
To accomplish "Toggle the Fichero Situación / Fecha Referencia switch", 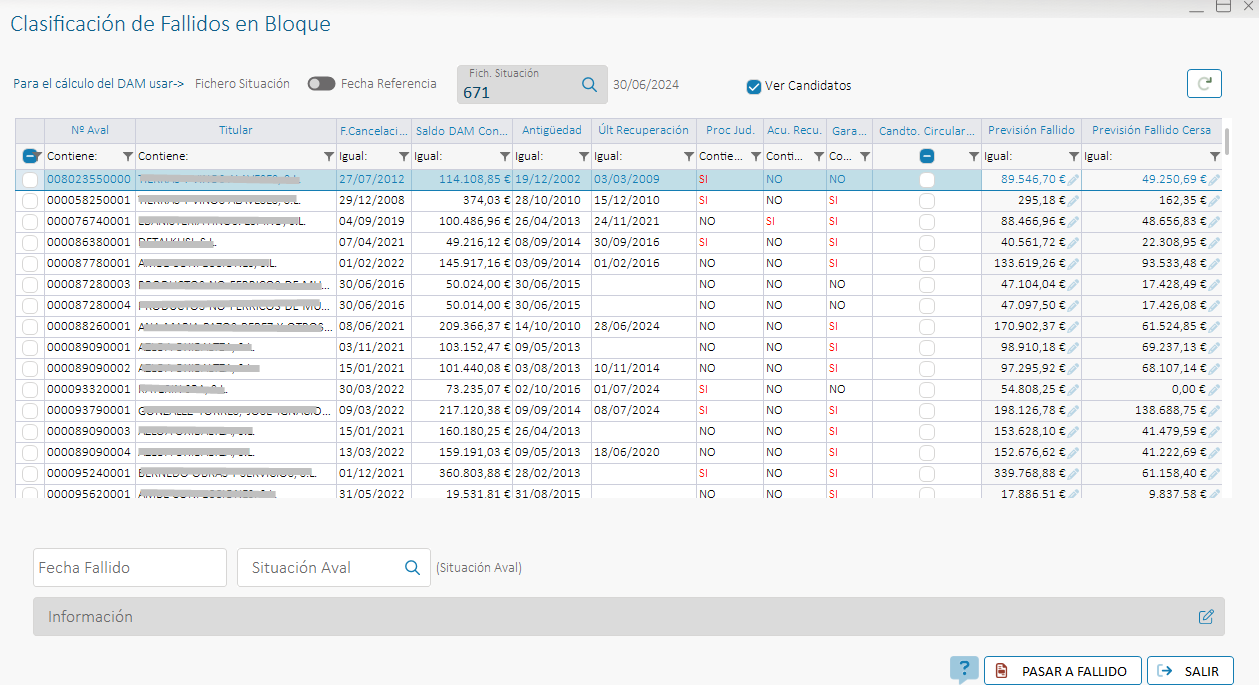I will 321,84.
